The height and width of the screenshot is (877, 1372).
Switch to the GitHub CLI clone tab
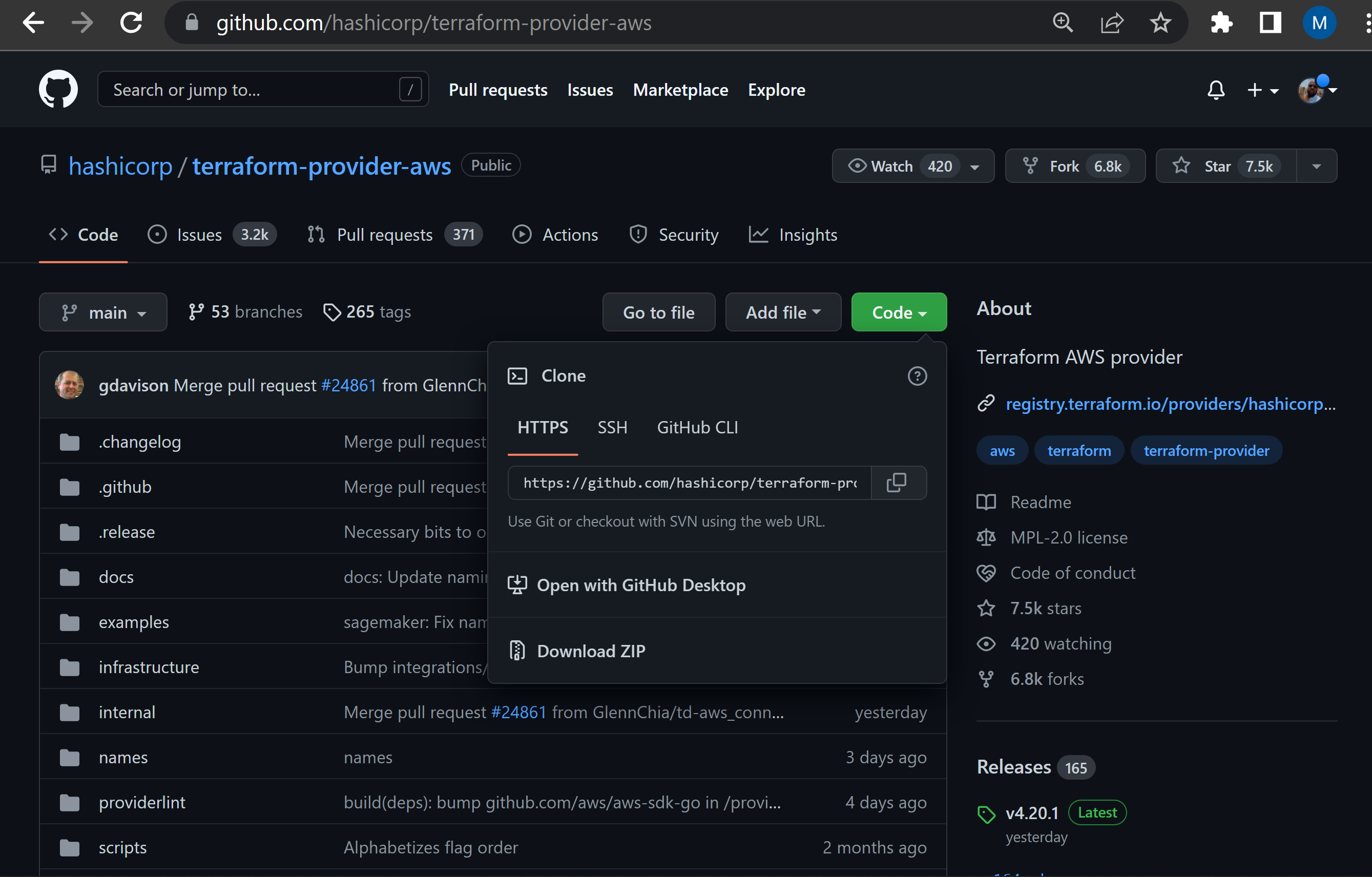pyautogui.click(x=697, y=427)
